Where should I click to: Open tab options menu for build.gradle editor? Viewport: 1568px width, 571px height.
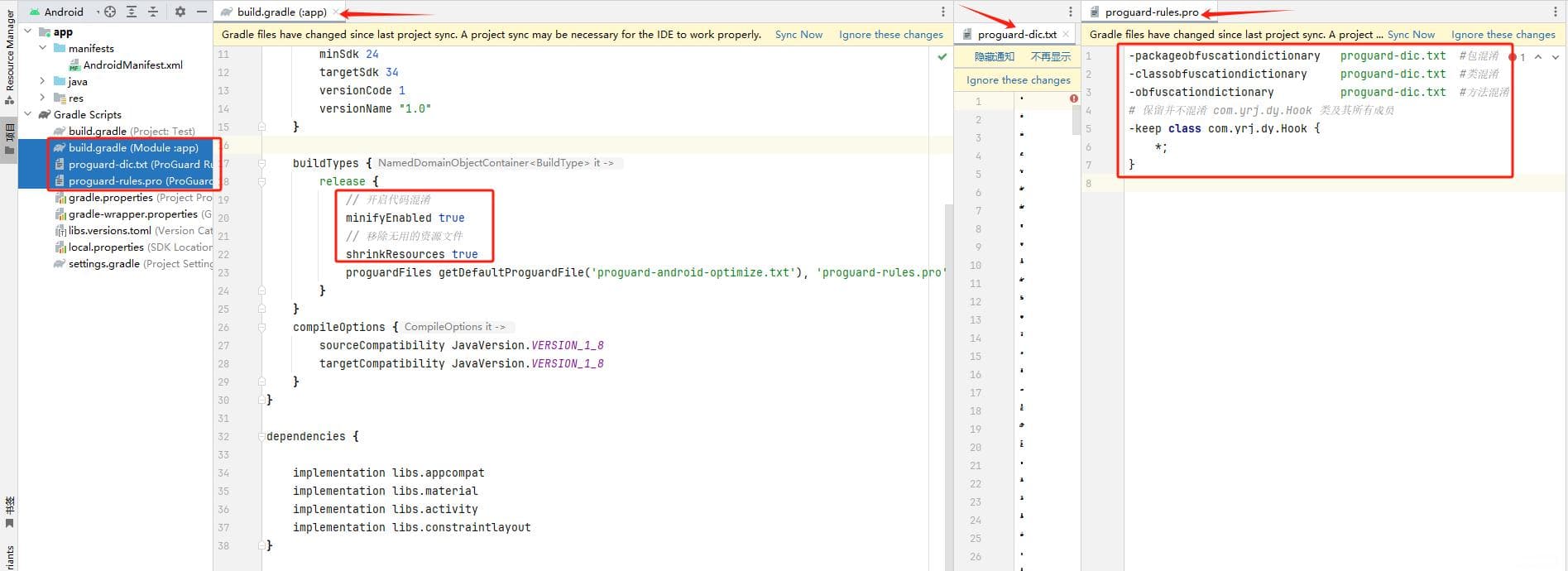[x=942, y=12]
